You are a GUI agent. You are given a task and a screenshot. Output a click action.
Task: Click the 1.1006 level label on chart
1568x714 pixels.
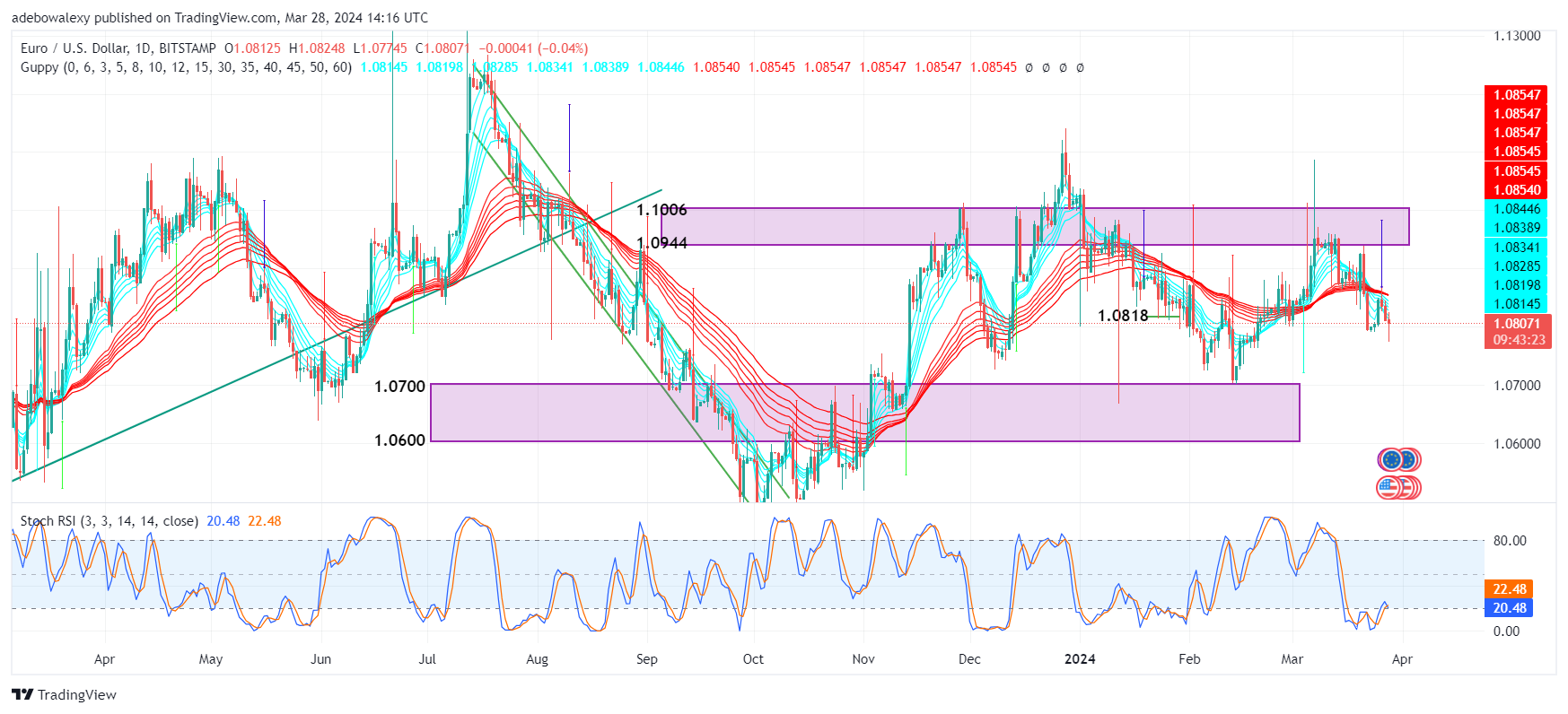(x=661, y=210)
